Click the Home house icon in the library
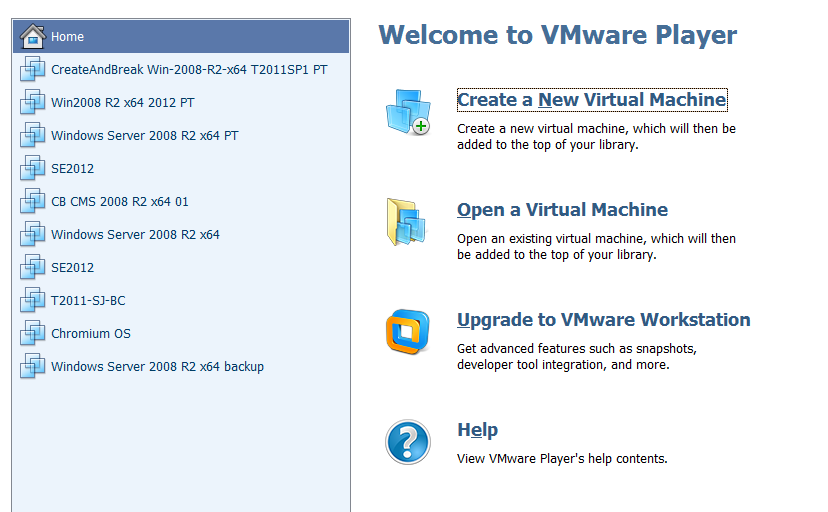Image resolution: width=828 pixels, height=512 pixels. [33, 37]
